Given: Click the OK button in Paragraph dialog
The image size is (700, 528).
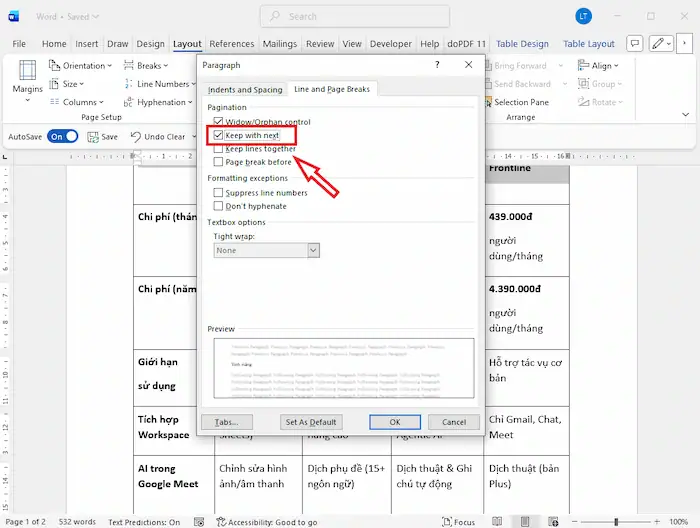Looking at the screenshot, I should pos(395,422).
